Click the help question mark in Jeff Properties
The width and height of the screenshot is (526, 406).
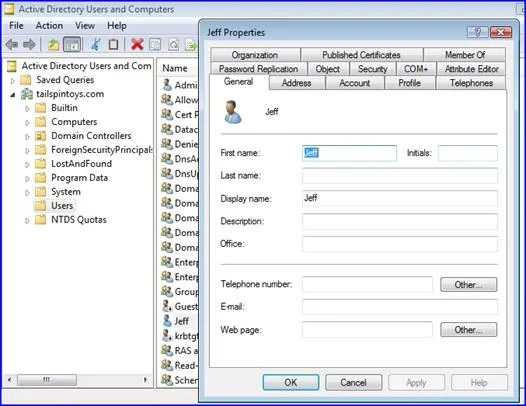coord(477,32)
